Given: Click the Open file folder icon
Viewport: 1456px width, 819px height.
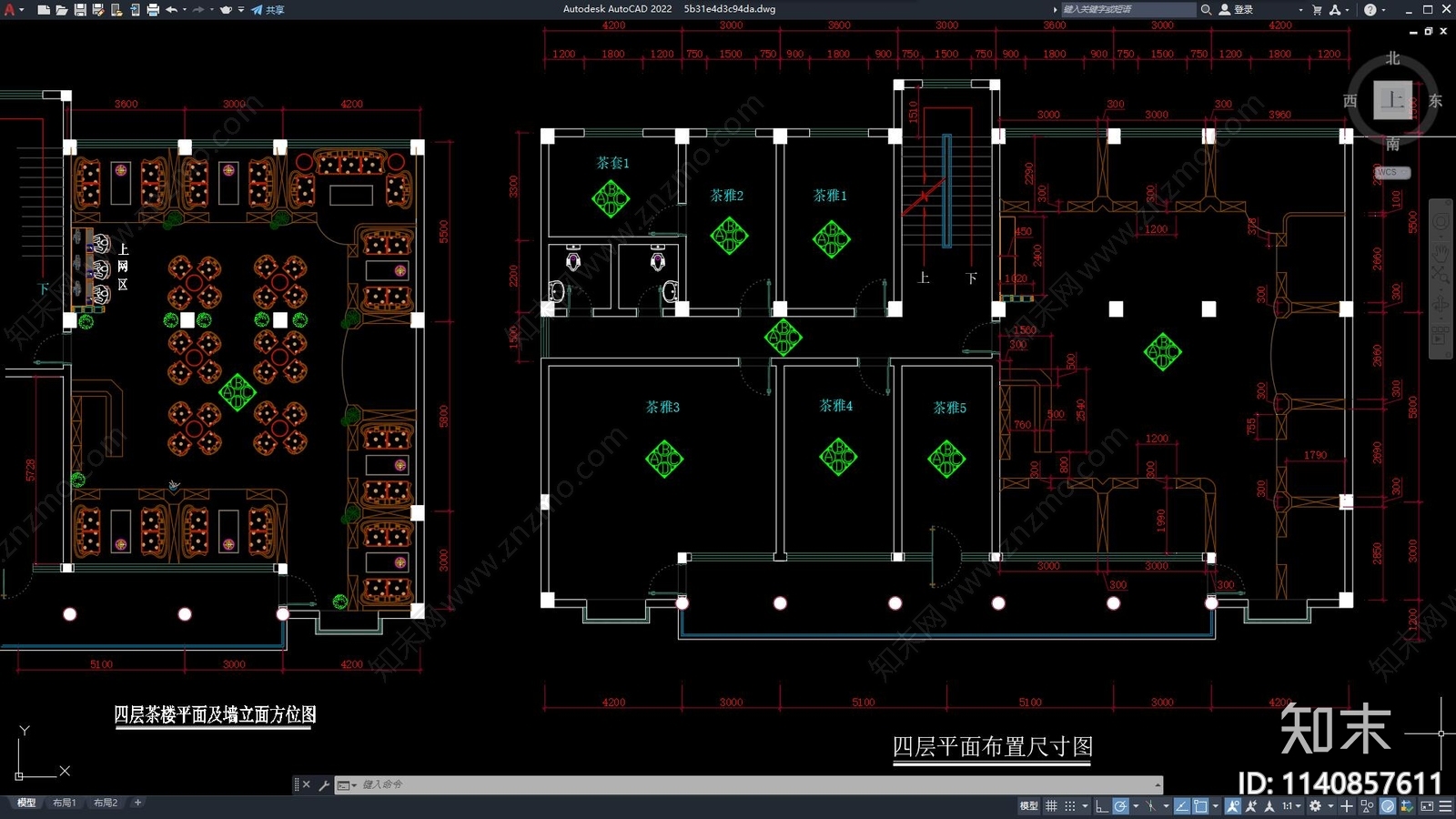Looking at the screenshot, I should (x=62, y=10).
